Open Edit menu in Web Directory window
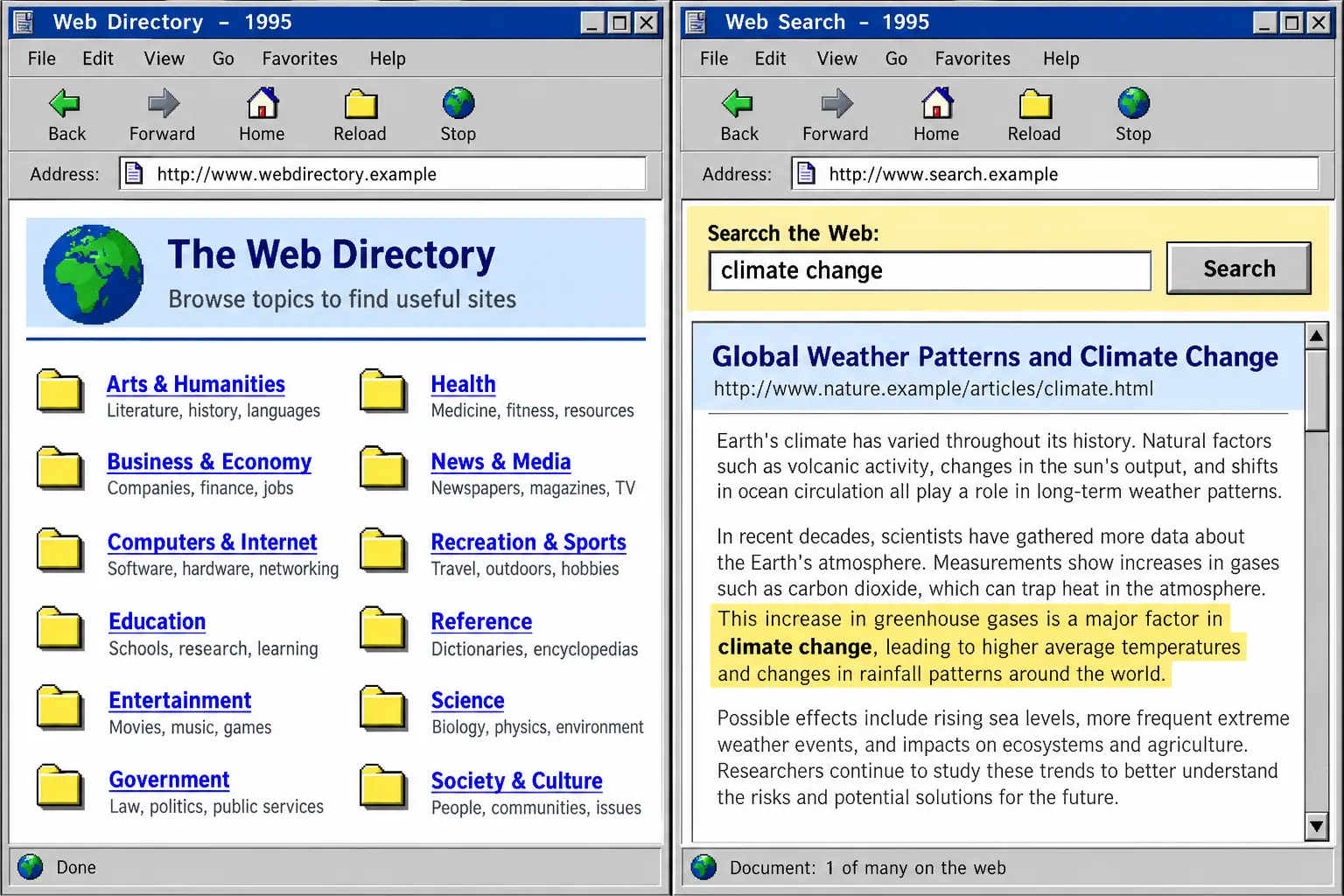1344x896 pixels. (98, 59)
